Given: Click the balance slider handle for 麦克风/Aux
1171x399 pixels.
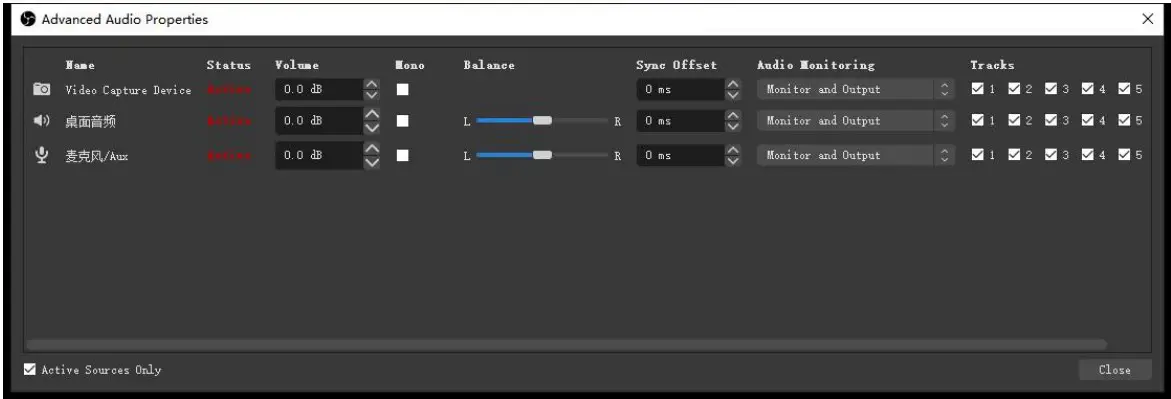Looking at the screenshot, I should (542, 155).
